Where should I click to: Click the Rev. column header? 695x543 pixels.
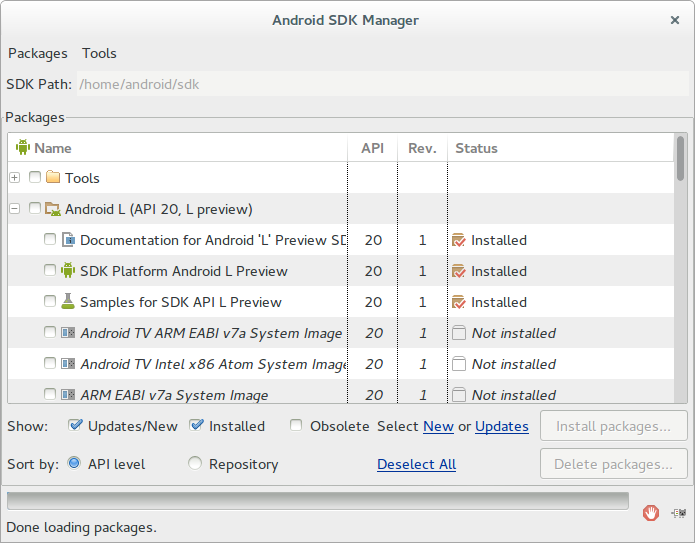click(x=422, y=148)
